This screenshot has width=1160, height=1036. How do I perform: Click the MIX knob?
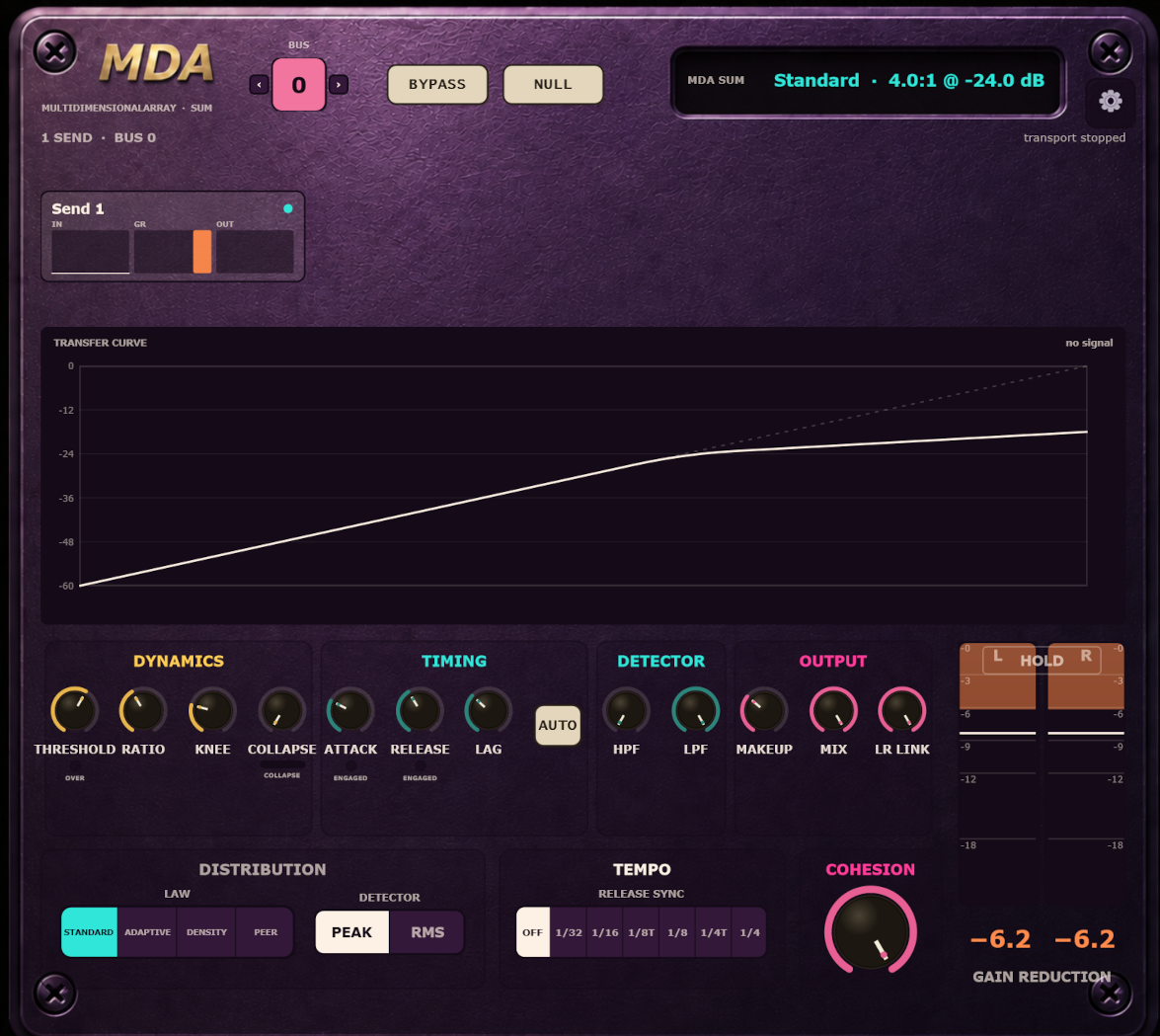[x=833, y=710]
